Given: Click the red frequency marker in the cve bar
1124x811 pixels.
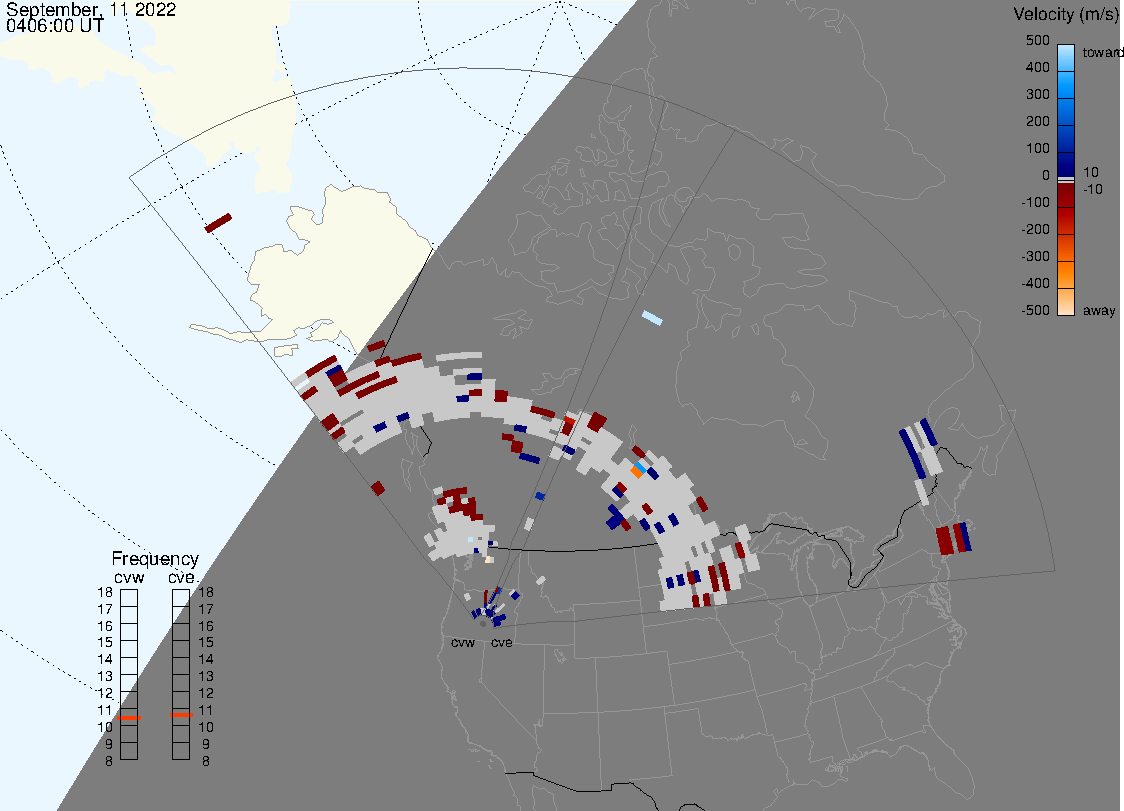Looking at the screenshot, I should 181,715.
